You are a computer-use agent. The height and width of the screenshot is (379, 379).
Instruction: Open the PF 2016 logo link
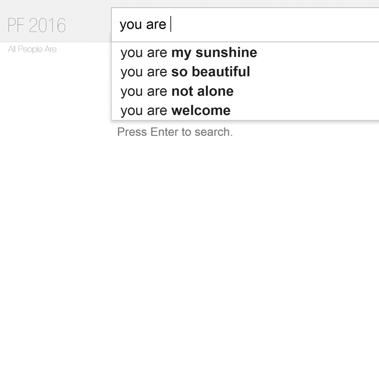point(36,26)
